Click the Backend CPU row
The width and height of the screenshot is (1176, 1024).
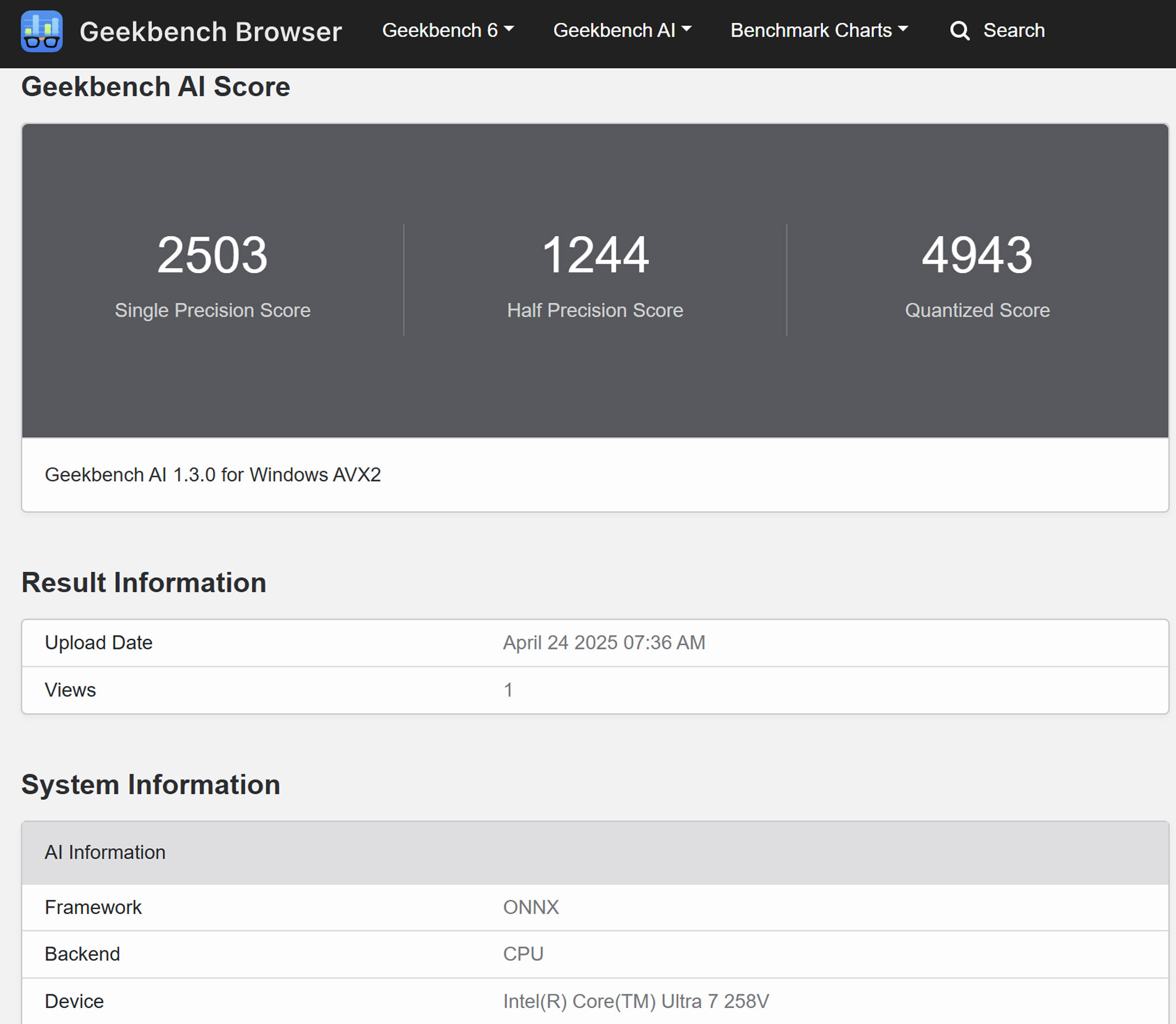pos(595,954)
